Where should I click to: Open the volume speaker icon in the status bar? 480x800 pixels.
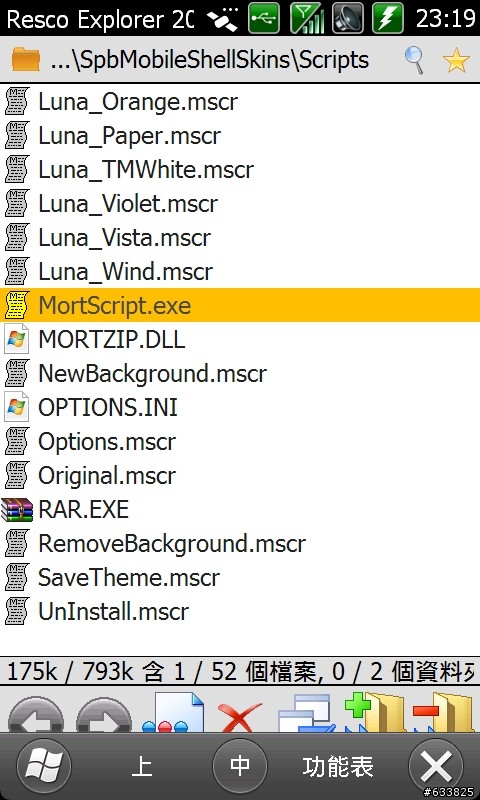point(348,18)
